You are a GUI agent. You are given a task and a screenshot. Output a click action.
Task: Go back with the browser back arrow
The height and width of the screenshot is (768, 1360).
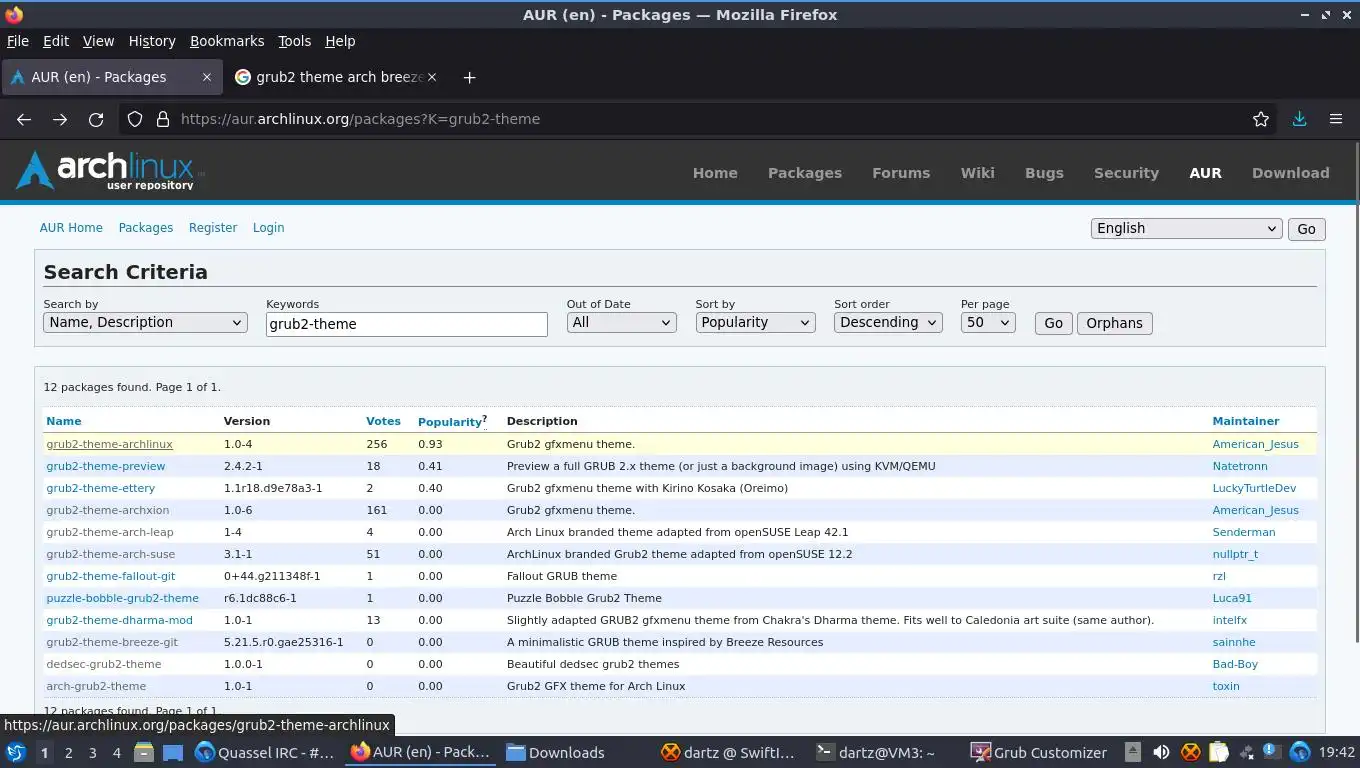click(24, 119)
